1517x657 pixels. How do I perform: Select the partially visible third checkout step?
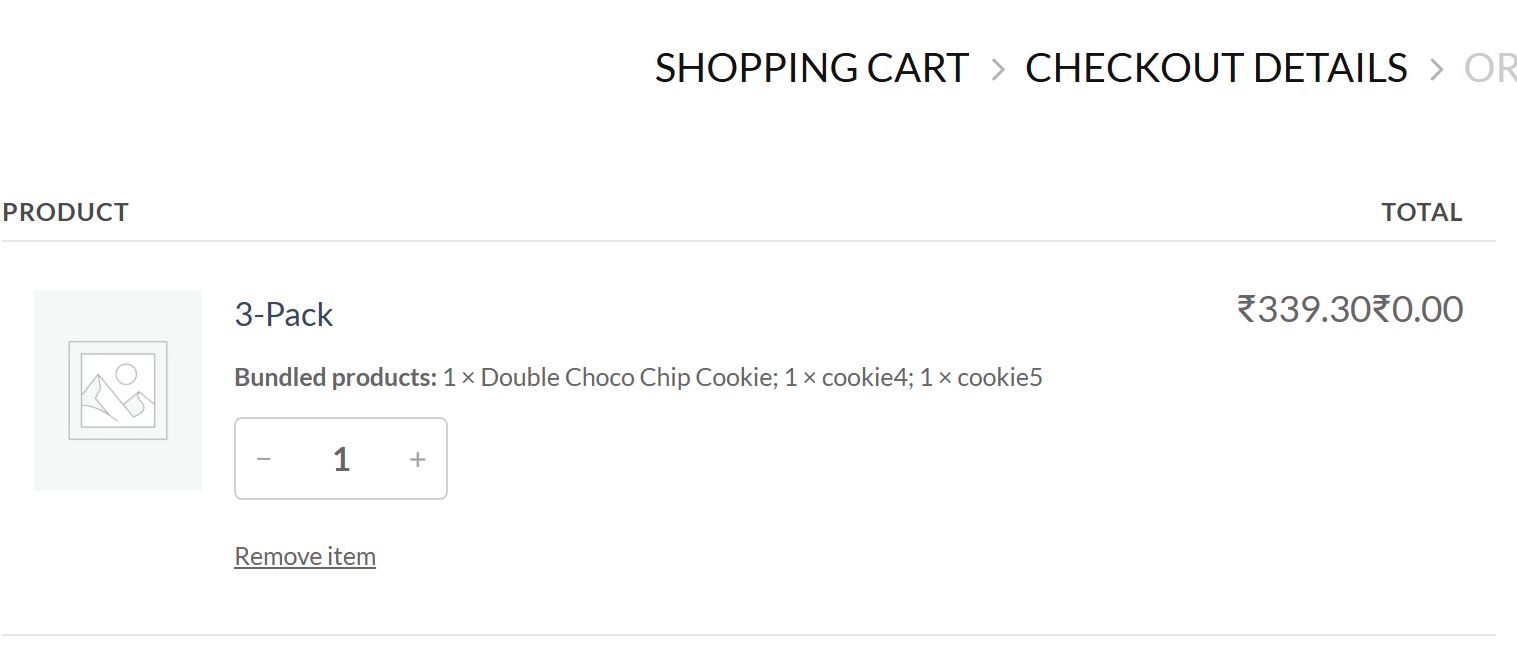[1489, 68]
